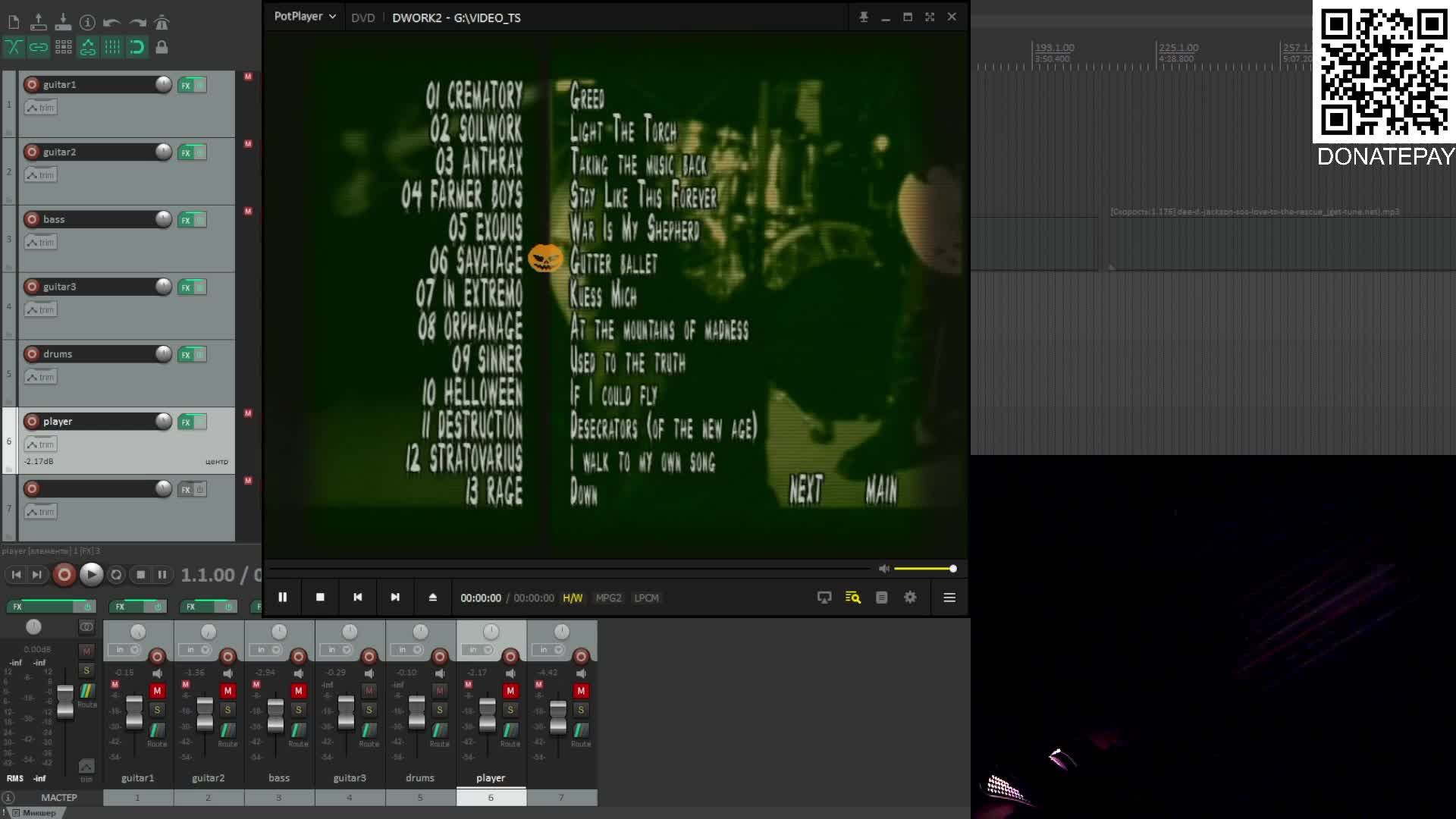Pause playback in PotPlayer
This screenshot has width=1456, height=819.
(282, 598)
